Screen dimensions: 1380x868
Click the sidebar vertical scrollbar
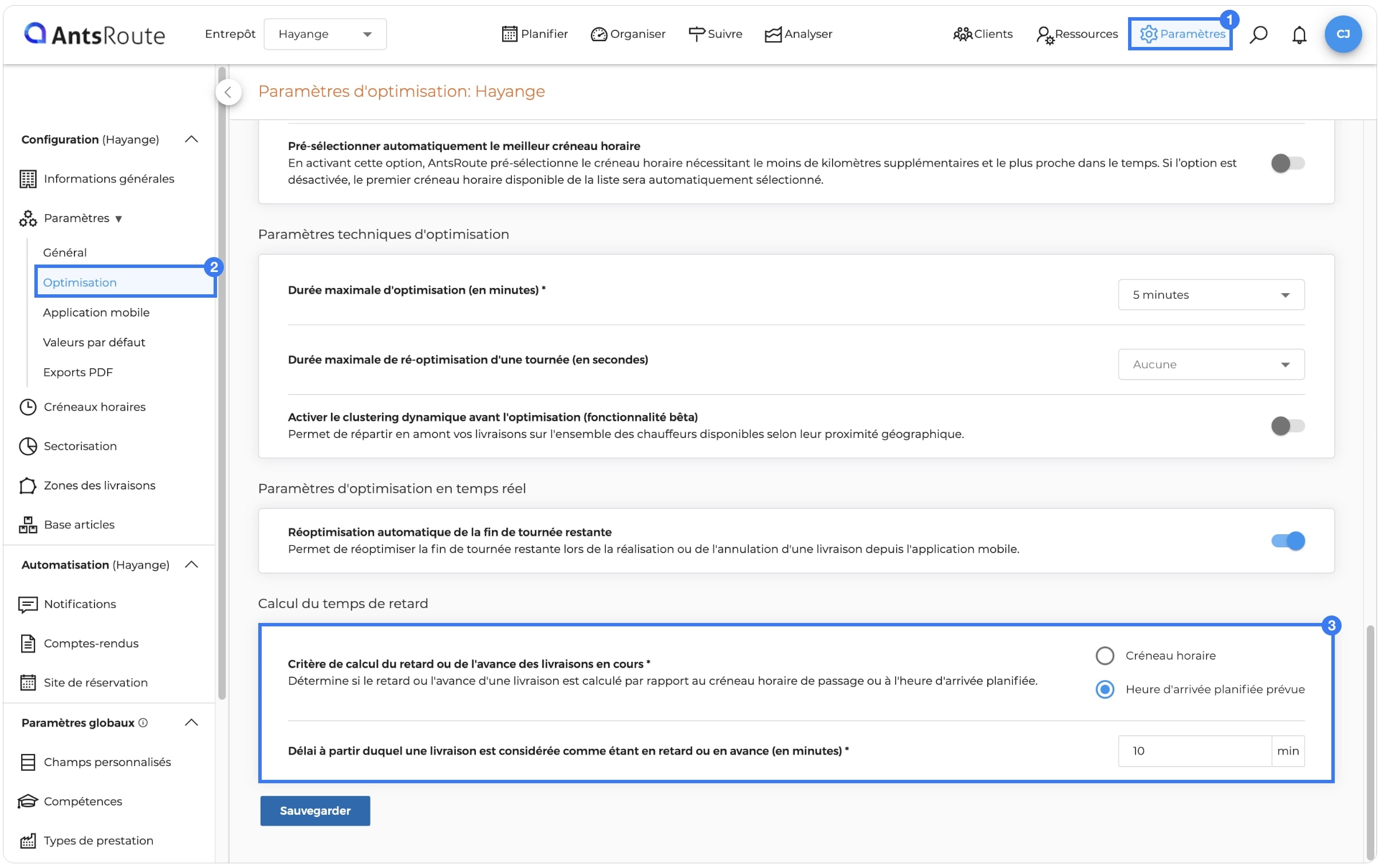tap(221, 383)
